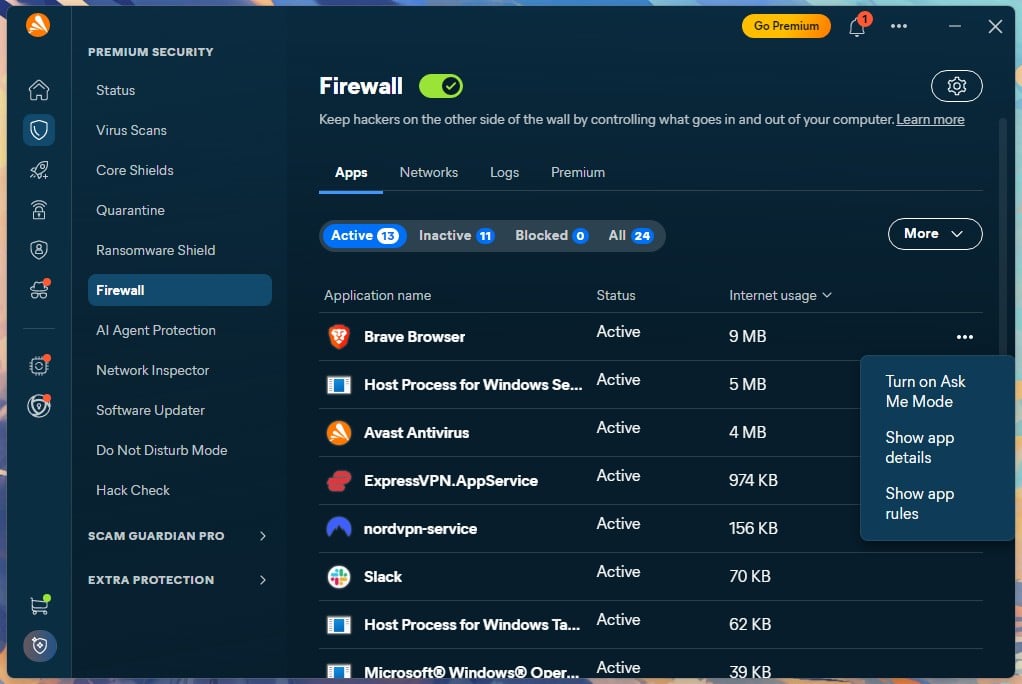
Task: Choose Turn on Ask Me Mode
Action: [x=925, y=391]
